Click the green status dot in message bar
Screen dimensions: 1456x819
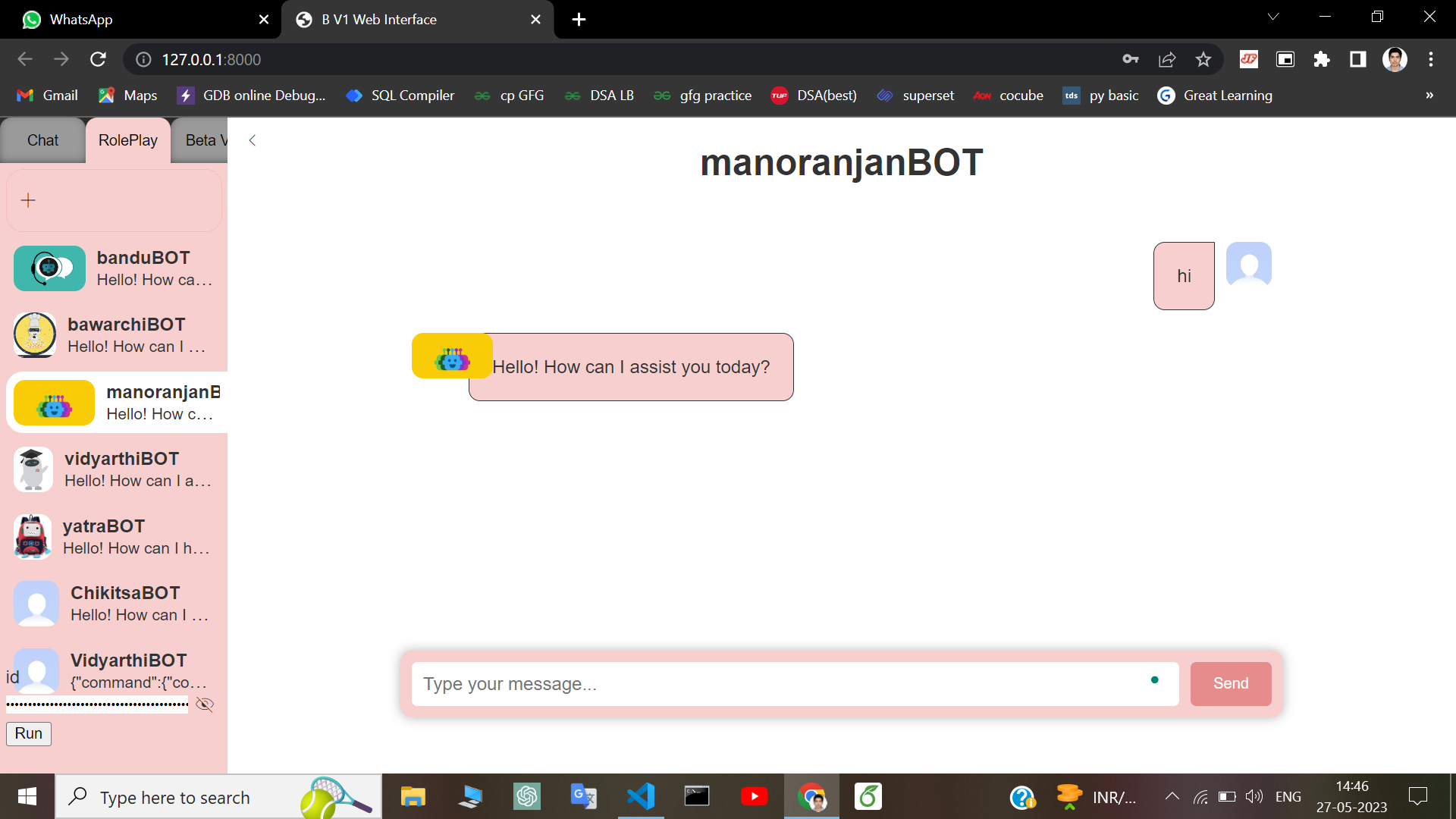tap(1155, 681)
